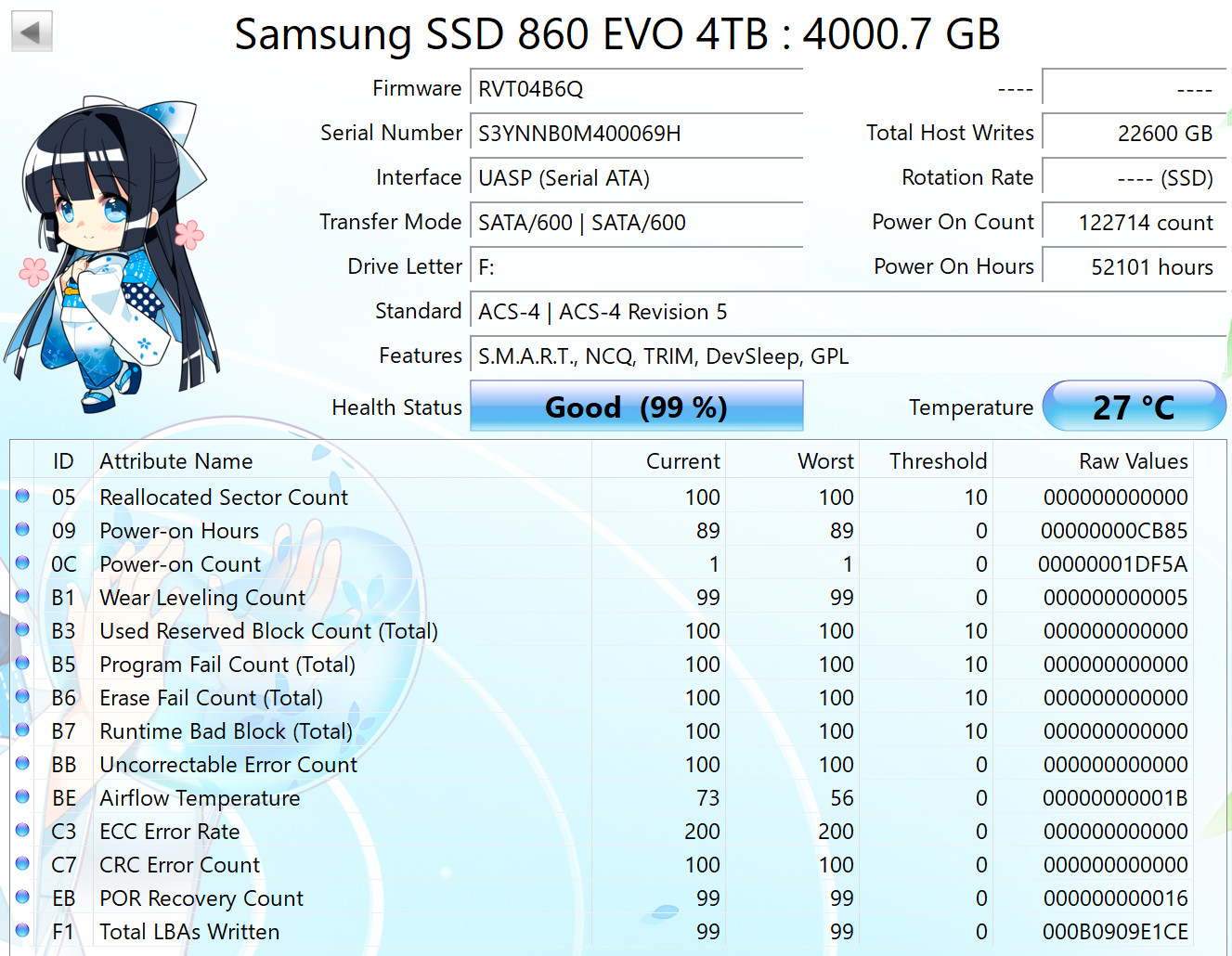Select the Power-on Hours attribute name
Image resolution: width=1232 pixels, height=956 pixels.
pos(179,531)
